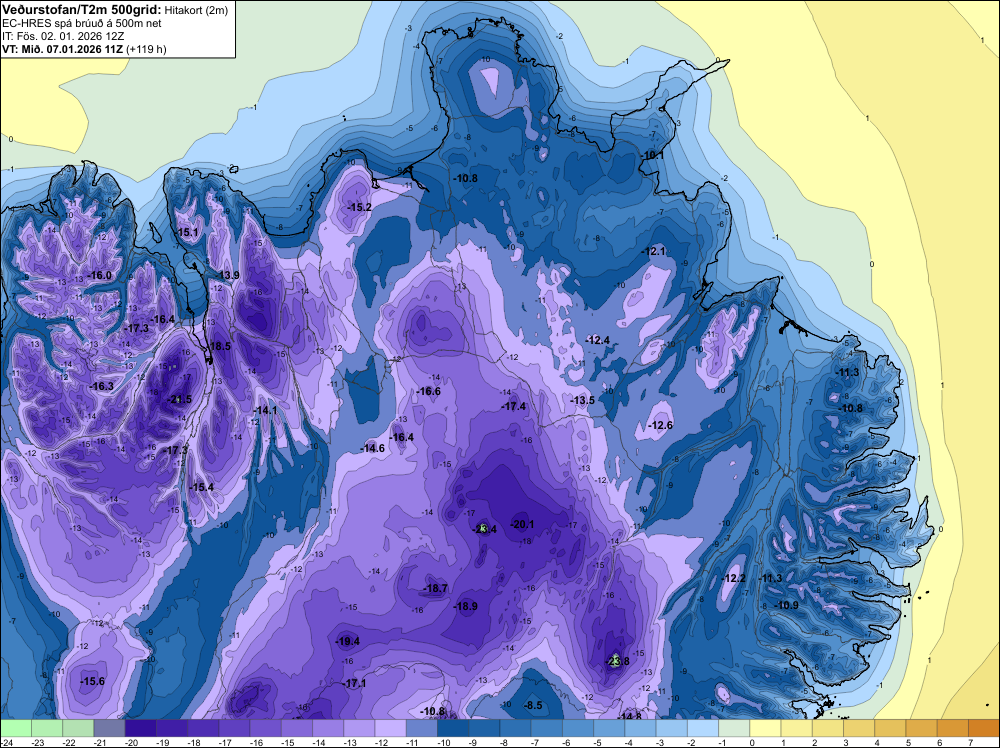Click the -10.1 temperature value
Image resolution: width=1000 pixels, height=748 pixels.
(652, 156)
